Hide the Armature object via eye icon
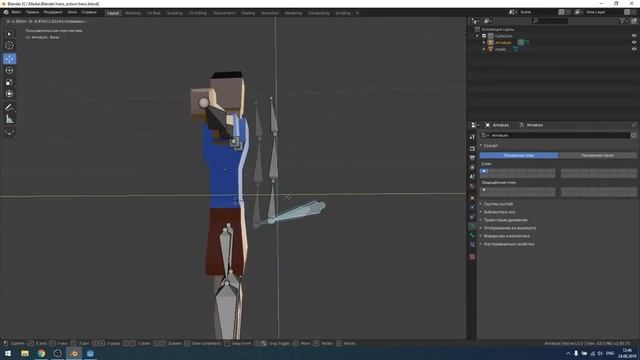 [634, 42]
